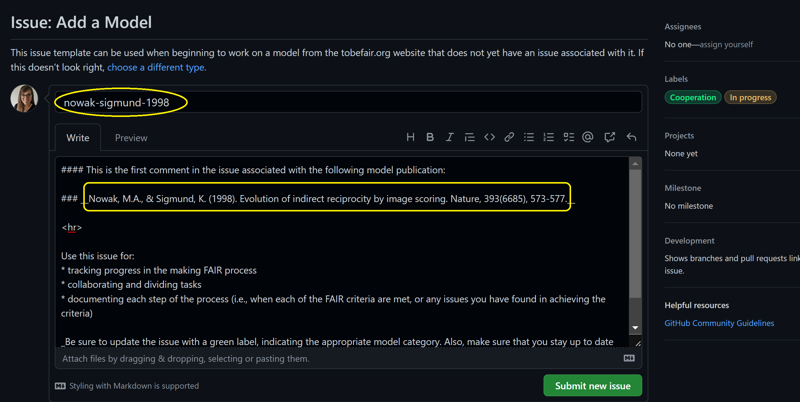Click the text area resize handle
Viewport: 800px width, 402px height.
coord(637,343)
